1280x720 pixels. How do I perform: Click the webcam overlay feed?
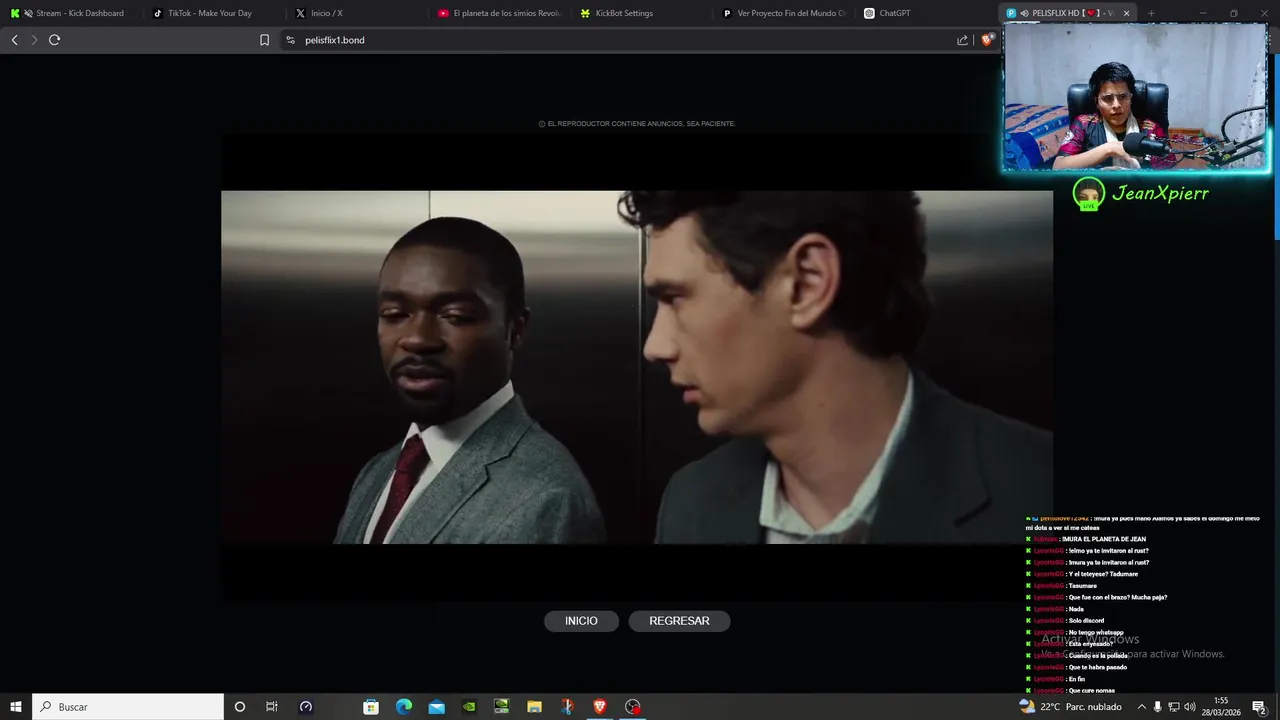pyautogui.click(x=1135, y=97)
